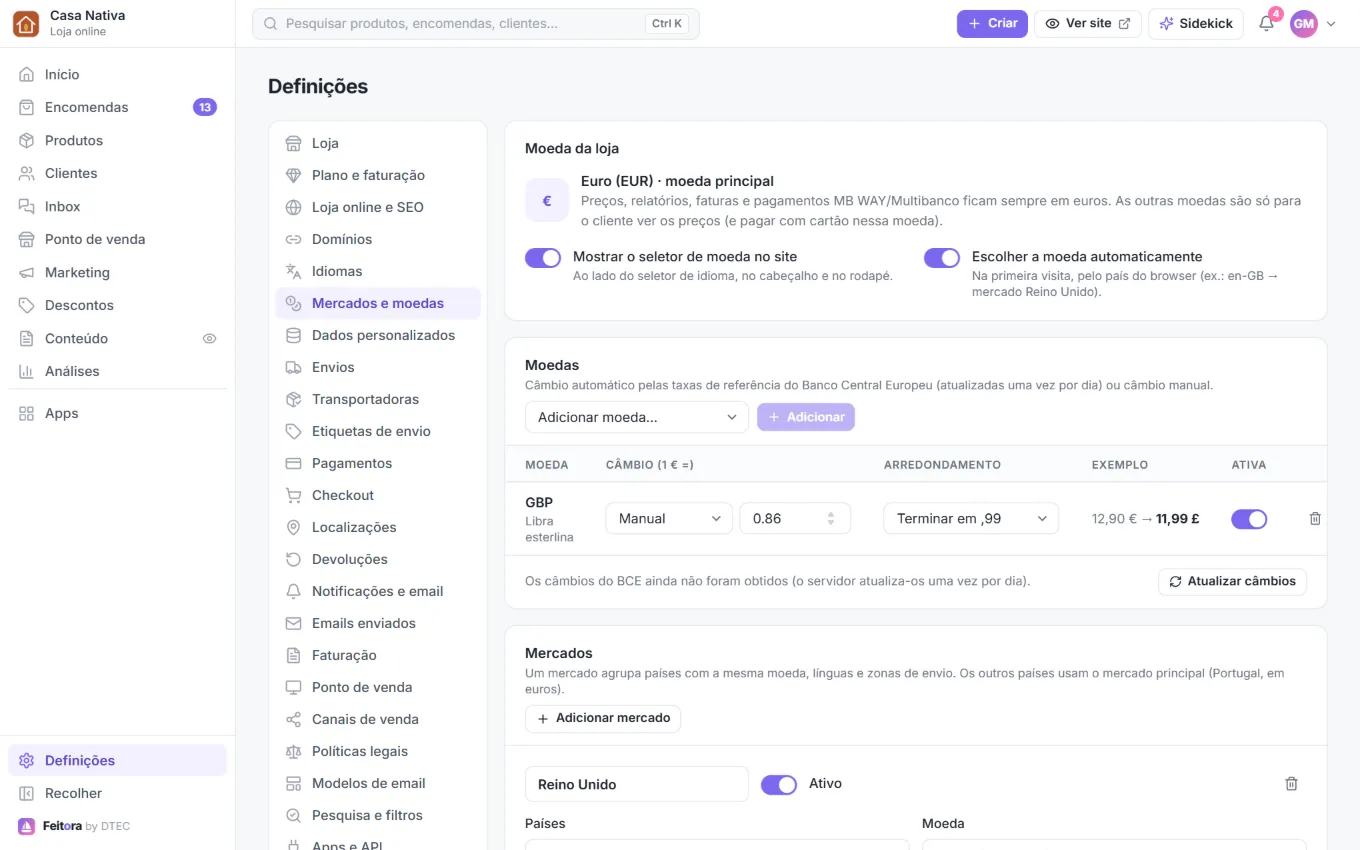Focus the Pesquisar produtos search box

476,24
